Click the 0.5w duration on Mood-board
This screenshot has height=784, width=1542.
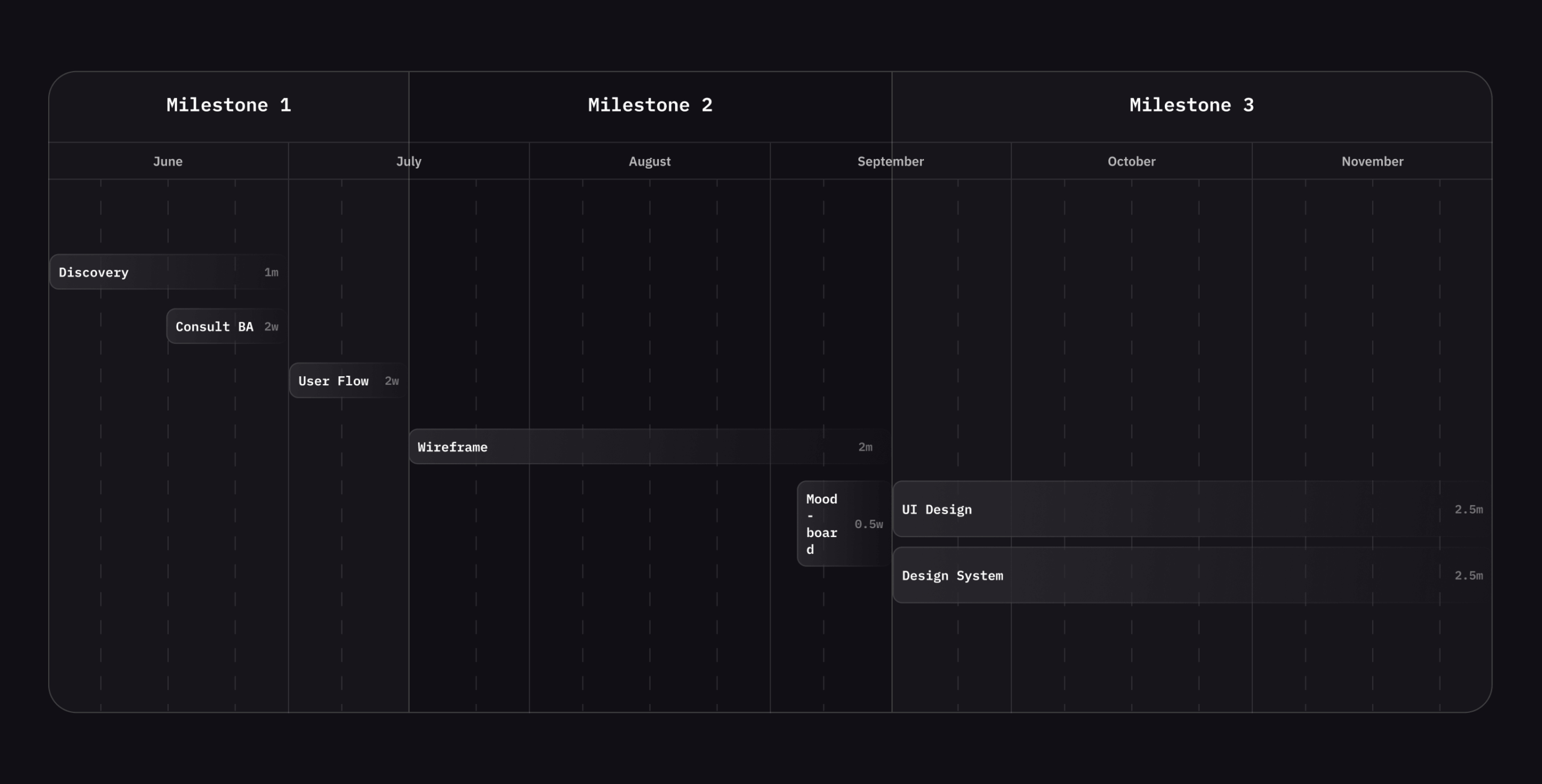click(869, 524)
